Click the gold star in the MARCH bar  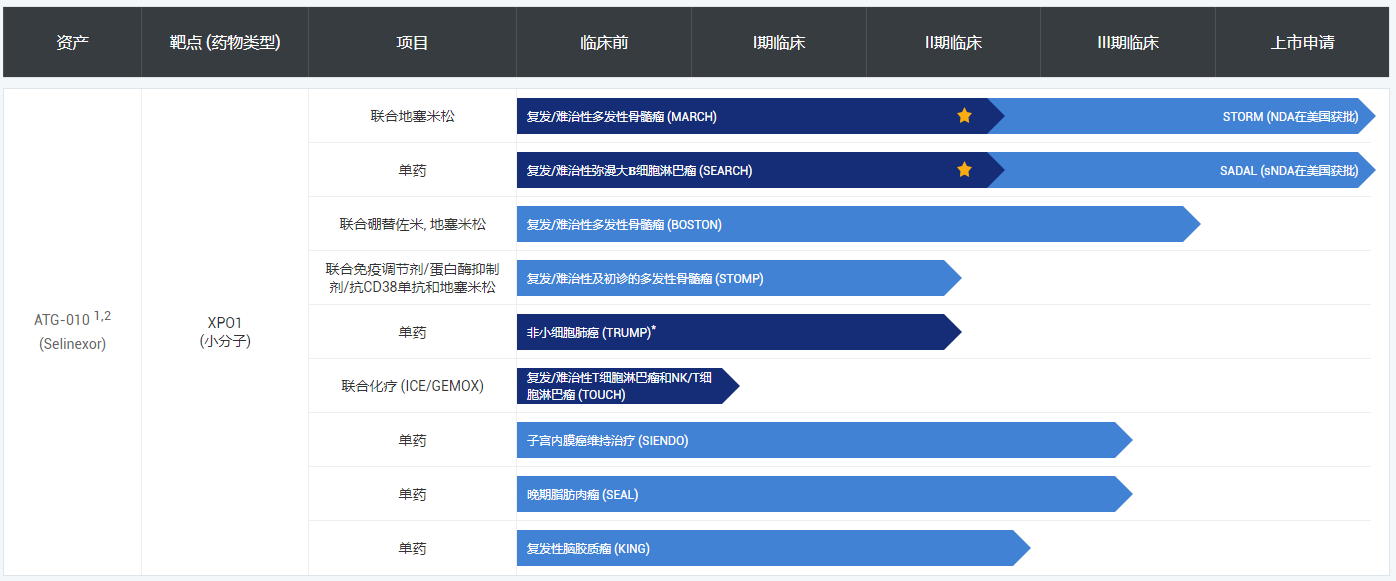pos(964,116)
